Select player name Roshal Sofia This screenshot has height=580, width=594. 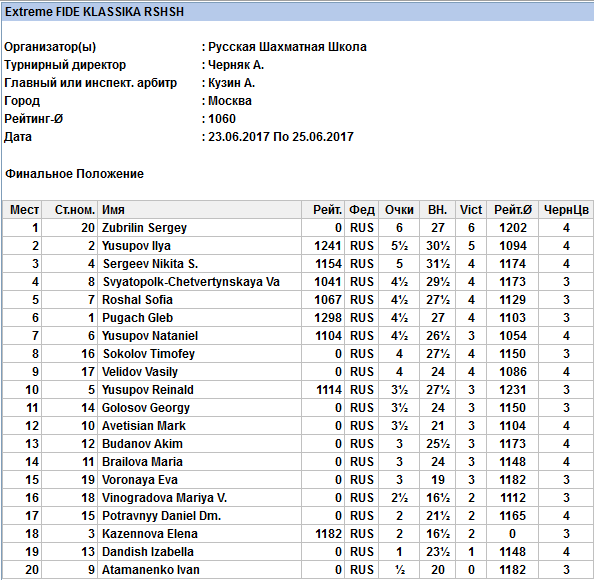pos(137,300)
